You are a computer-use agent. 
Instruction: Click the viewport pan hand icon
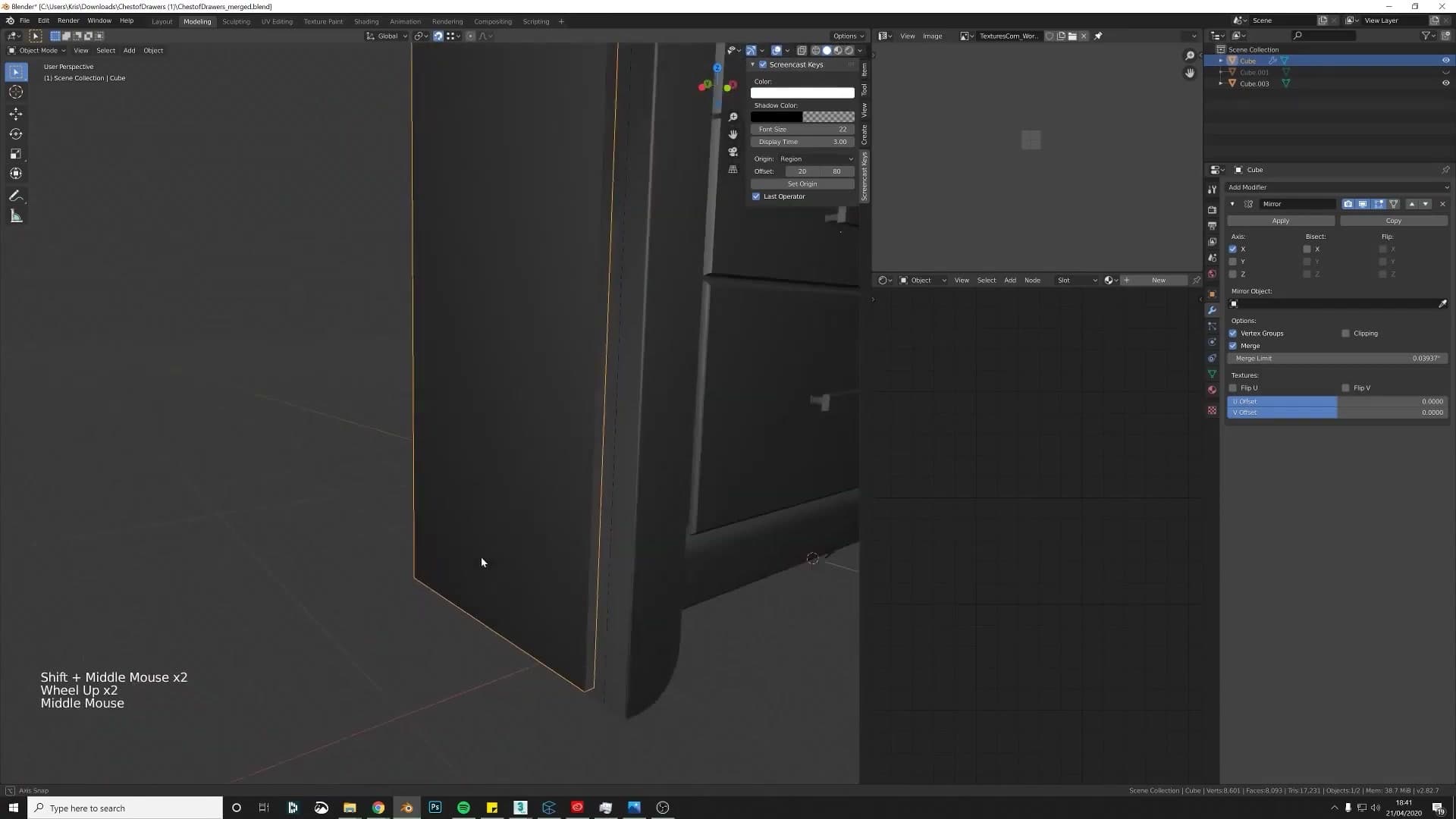click(733, 134)
